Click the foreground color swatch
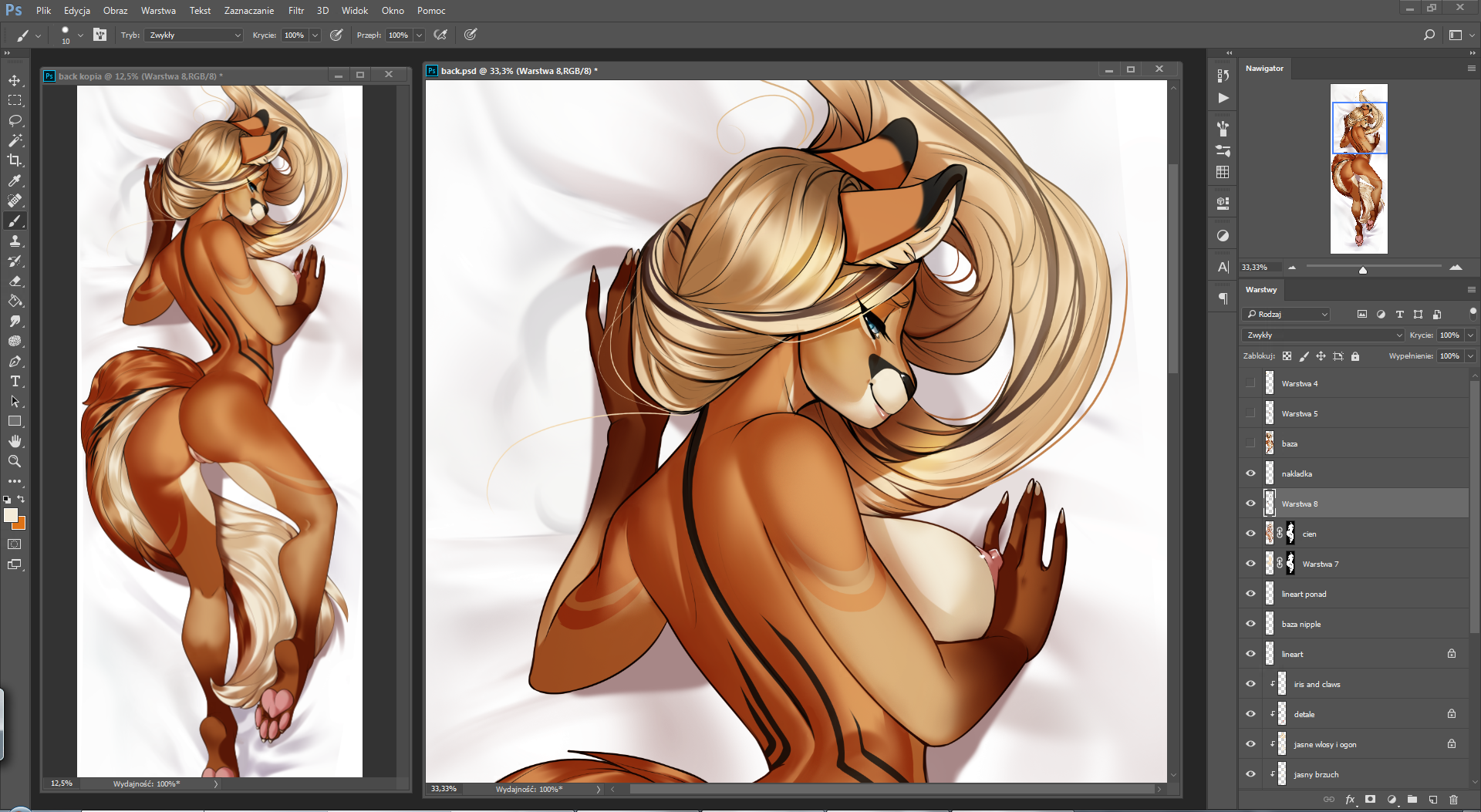Viewport: 1481px width, 812px height. 11,516
